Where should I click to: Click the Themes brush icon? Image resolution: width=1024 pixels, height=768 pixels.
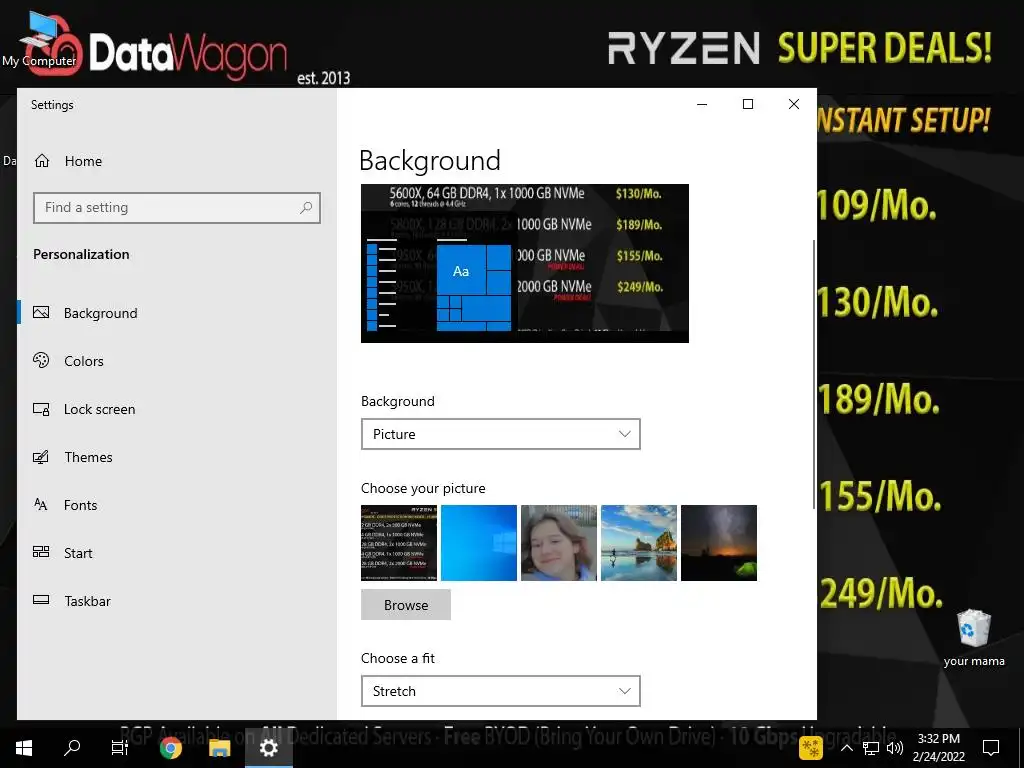click(x=41, y=456)
